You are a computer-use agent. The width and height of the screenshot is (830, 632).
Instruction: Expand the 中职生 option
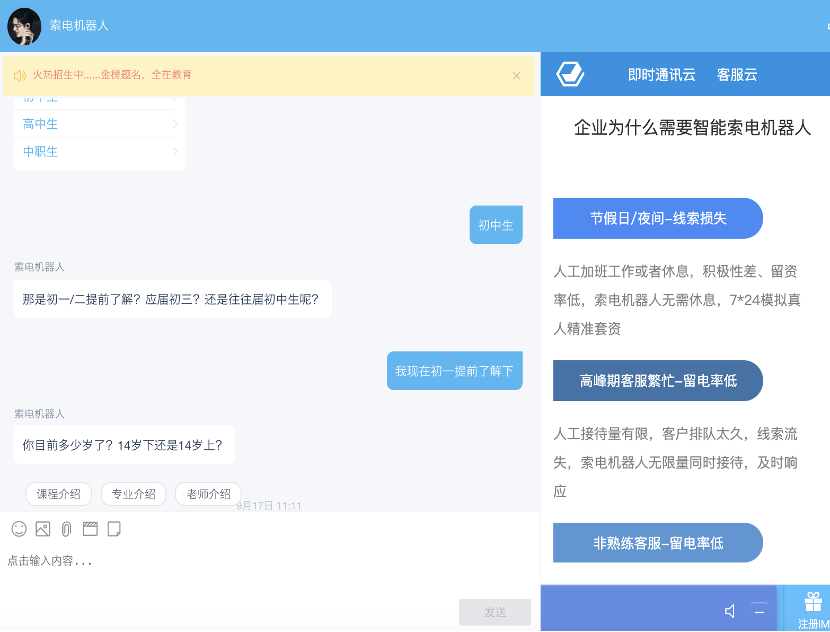point(98,152)
